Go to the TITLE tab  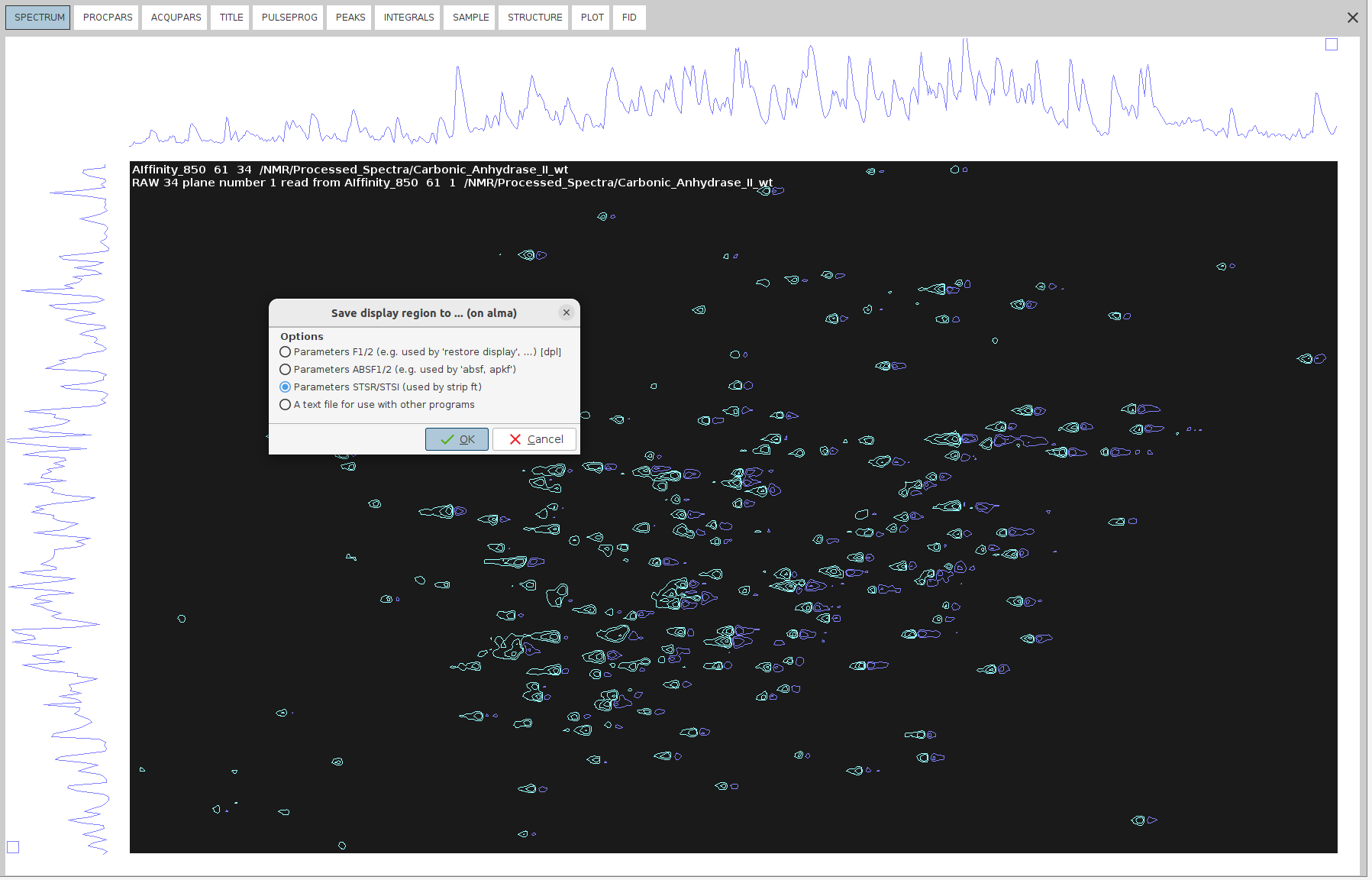click(x=231, y=18)
